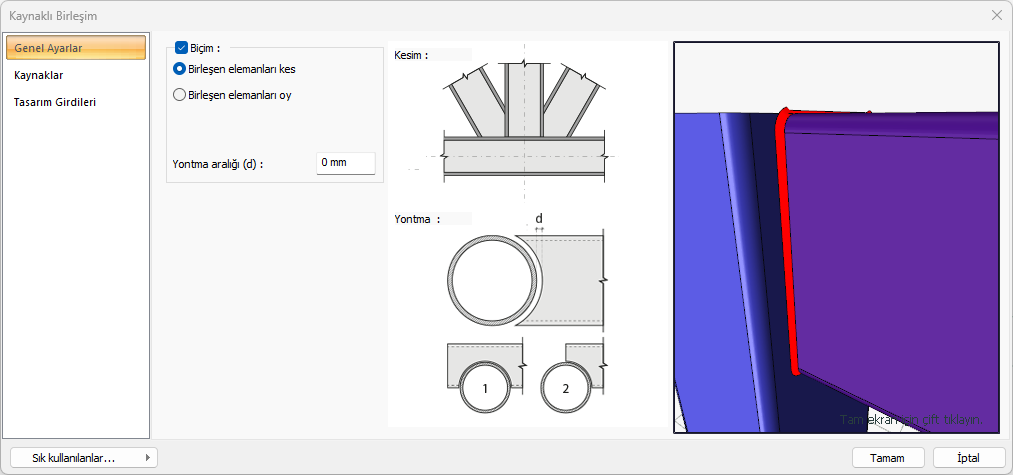Switch to Tasarım Girdileri page
This screenshot has width=1013, height=475.
pos(55,101)
